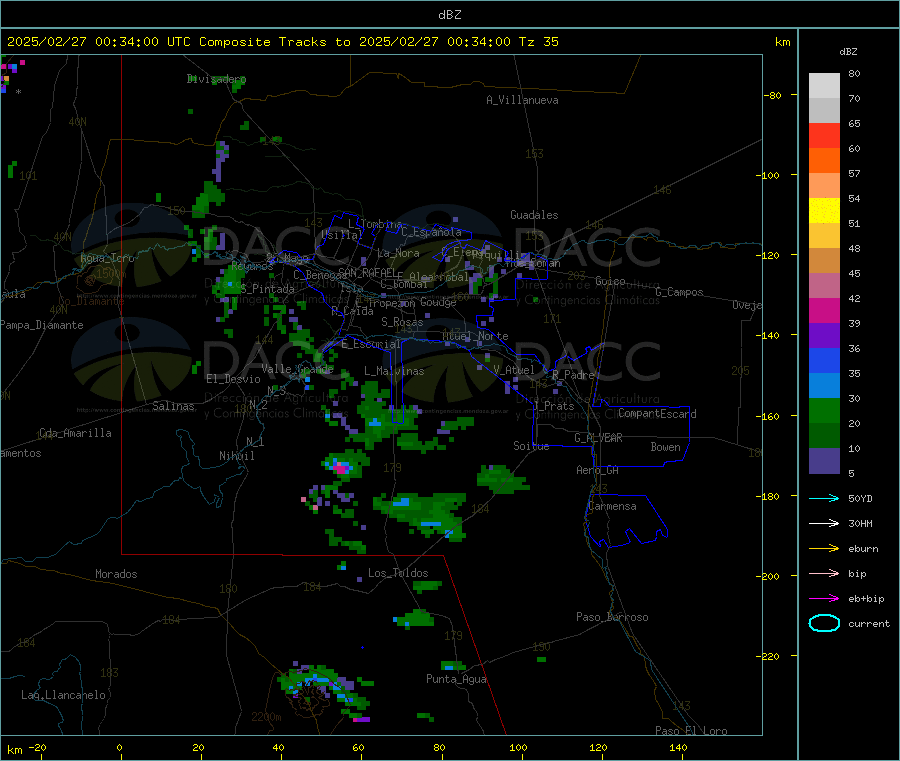900x761 pixels.
Task: Click the Aero_GA map label
Action: 598,470
